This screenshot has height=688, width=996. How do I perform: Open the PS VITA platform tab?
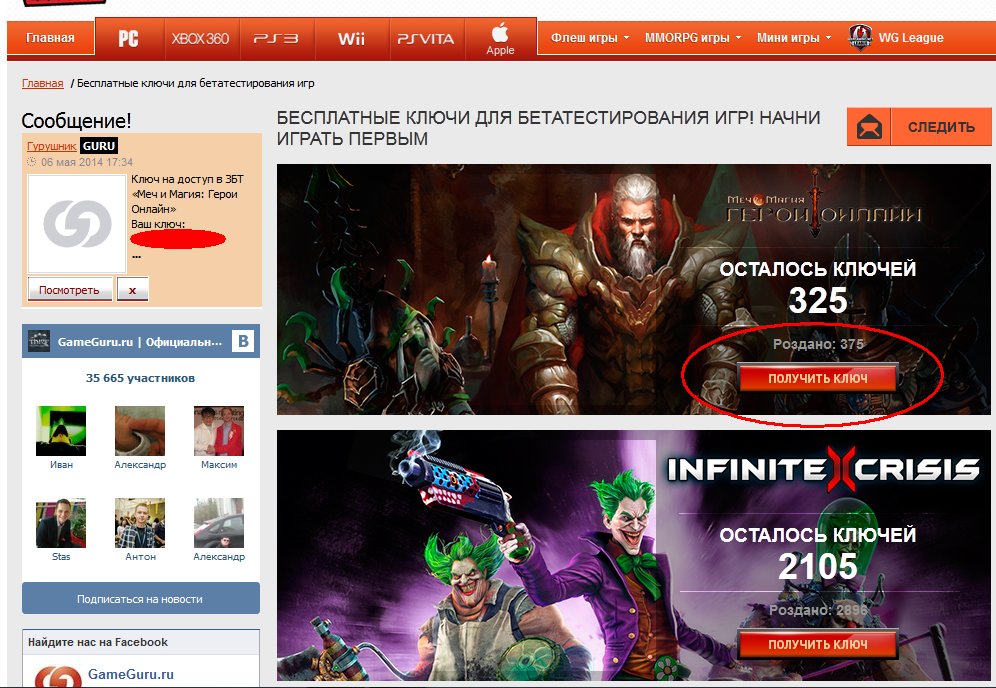pos(426,39)
